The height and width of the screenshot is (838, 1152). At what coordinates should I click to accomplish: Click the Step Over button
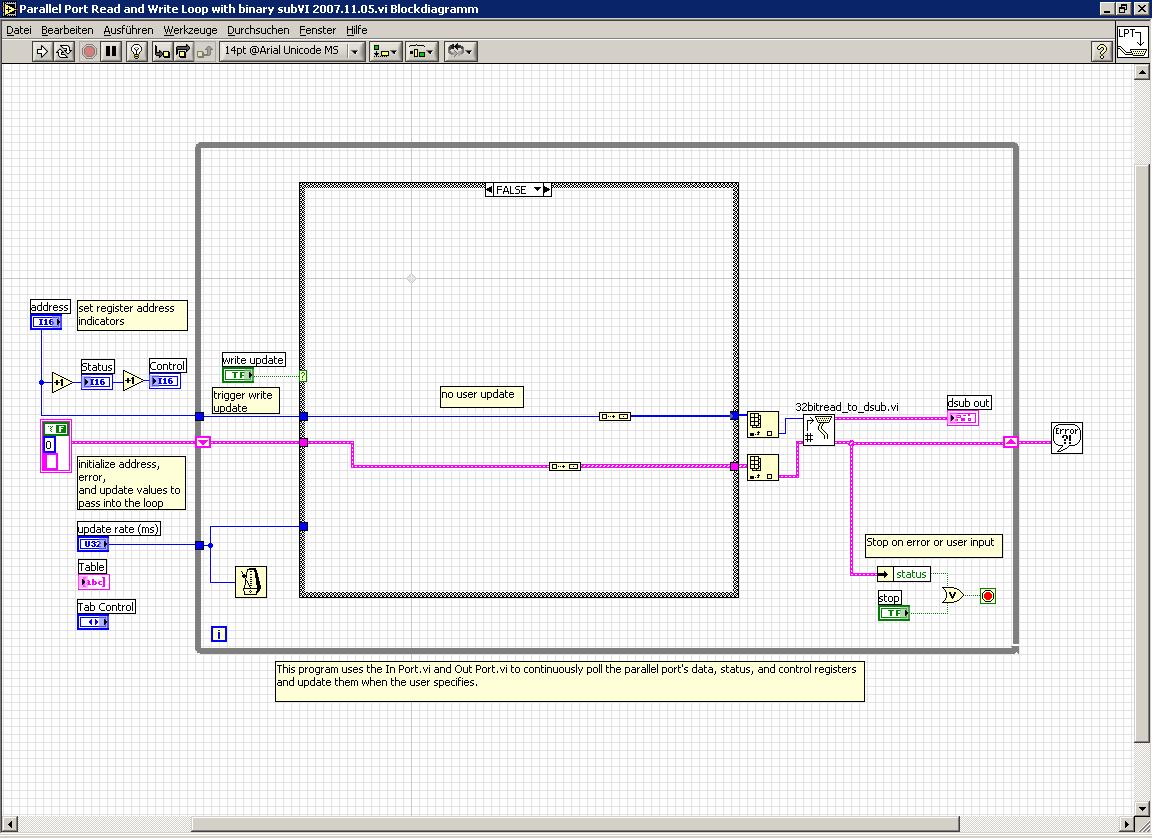(183, 51)
